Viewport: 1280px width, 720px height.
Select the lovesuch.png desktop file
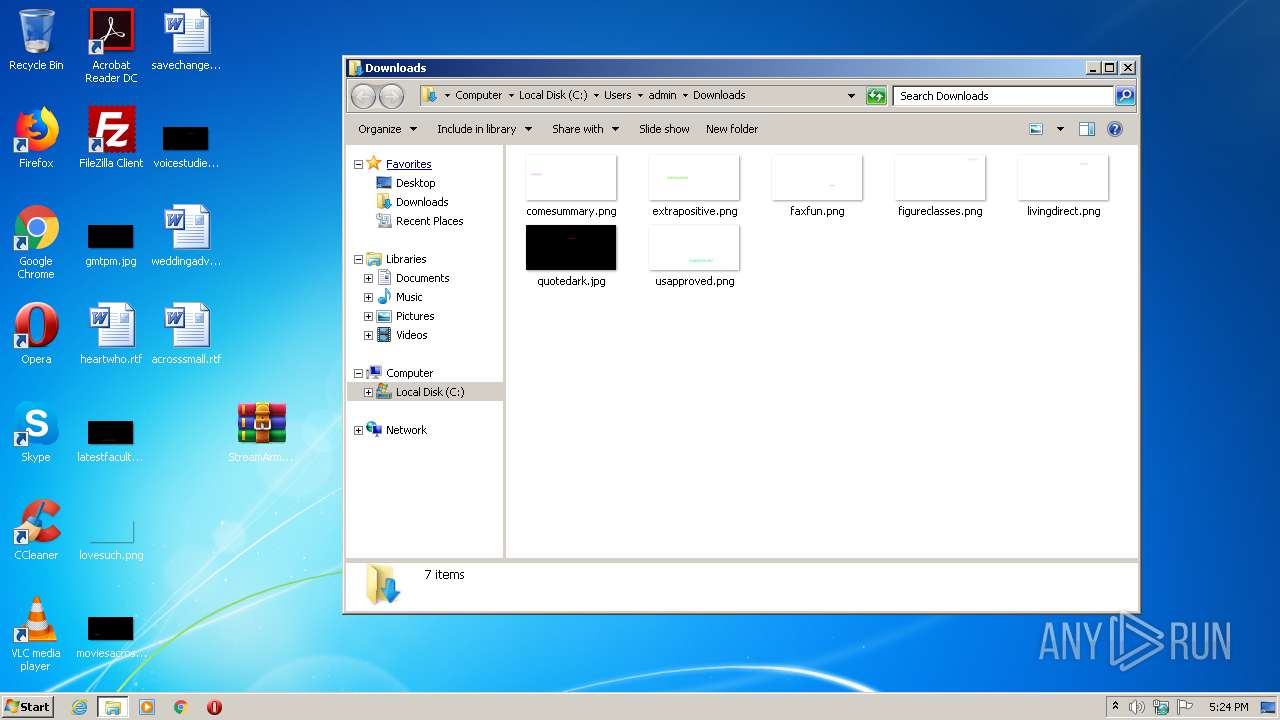click(x=111, y=538)
